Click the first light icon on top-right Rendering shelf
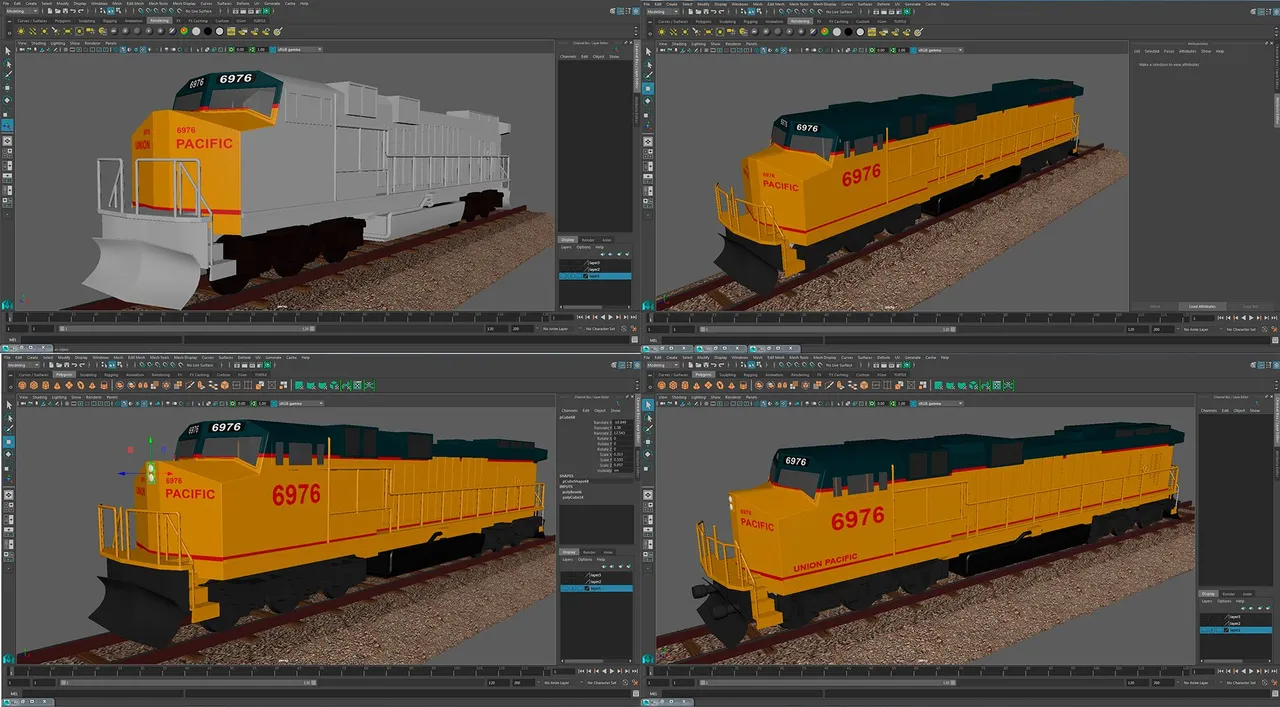 tap(661, 32)
